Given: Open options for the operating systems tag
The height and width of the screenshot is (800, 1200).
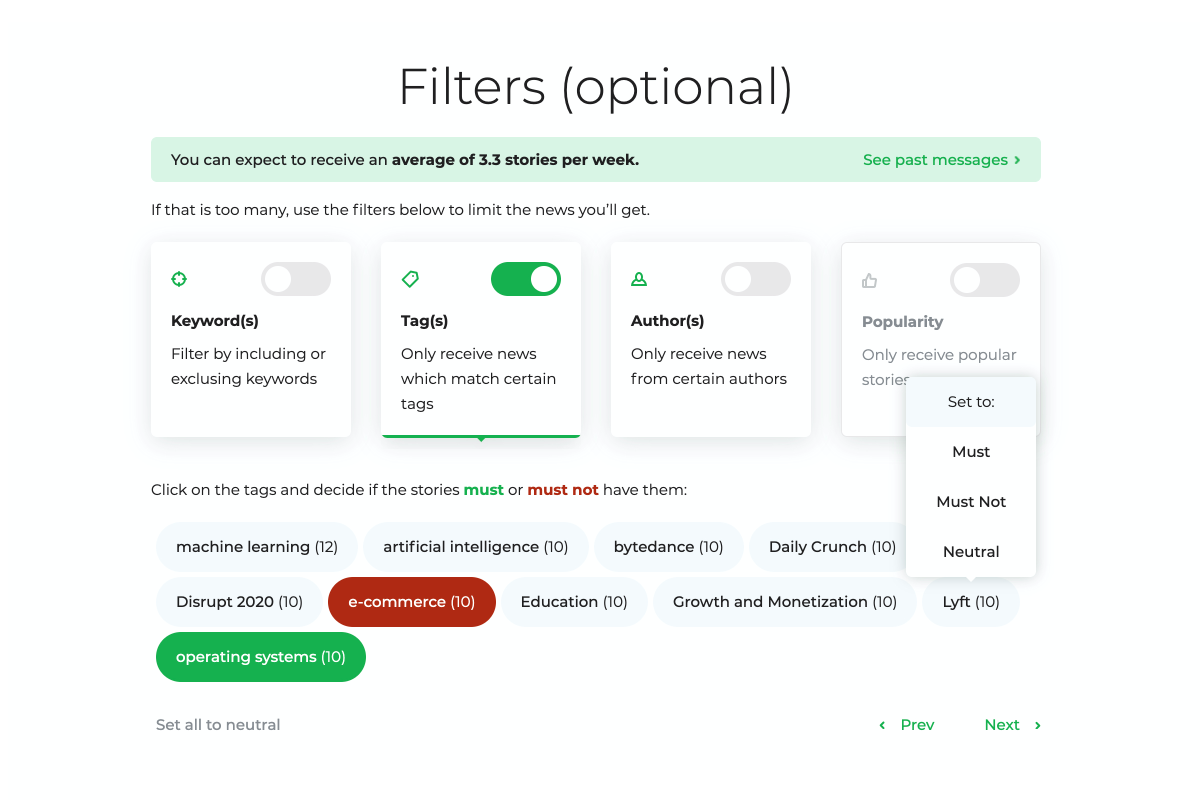Looking at the screenshot, I should click(260, 657).
